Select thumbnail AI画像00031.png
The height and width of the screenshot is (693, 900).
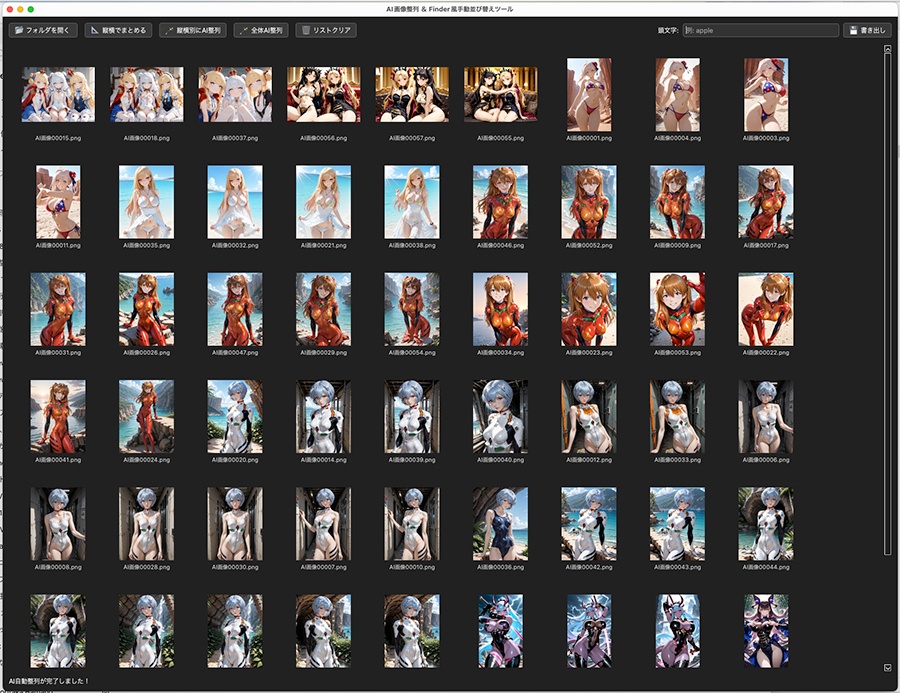click(x=58, y=309)
